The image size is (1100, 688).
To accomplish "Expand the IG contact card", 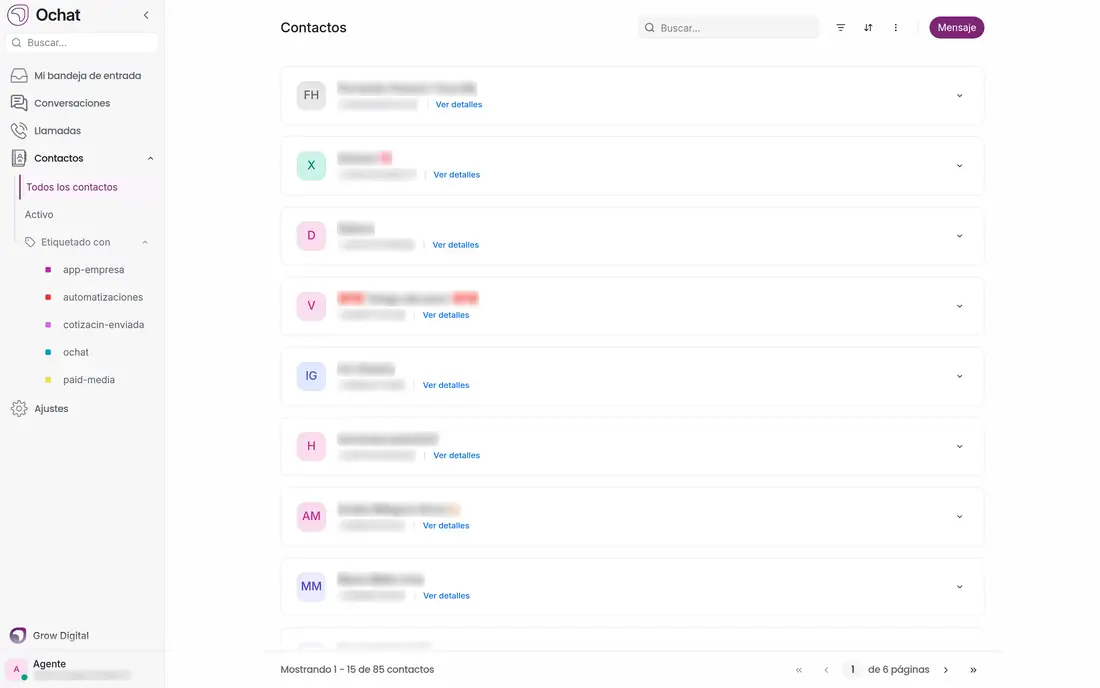I will pyautogui.click(x=960, y=376).
